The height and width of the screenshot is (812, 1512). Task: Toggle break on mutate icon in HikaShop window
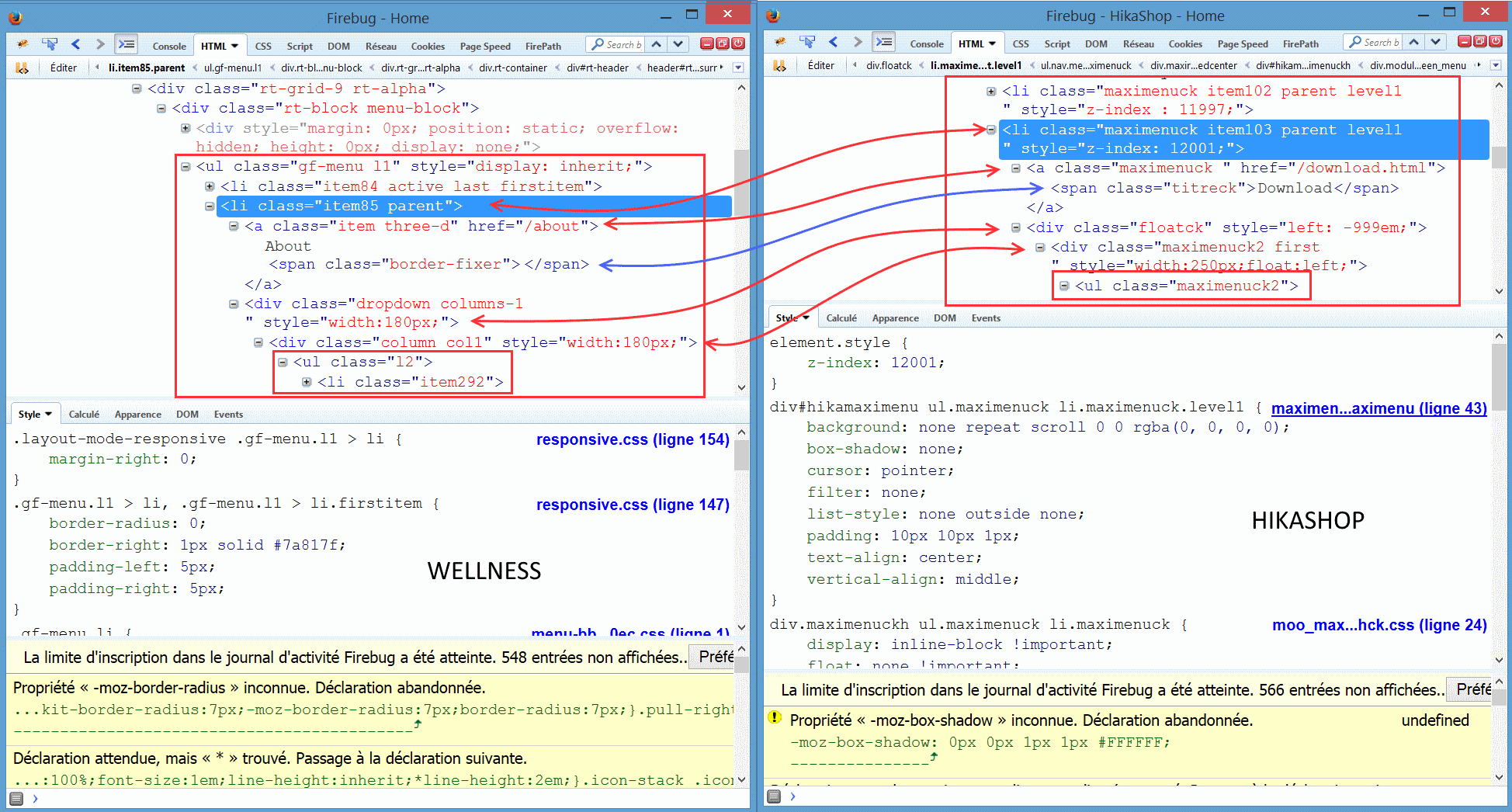pyautogui.click(x=780, y=65)
